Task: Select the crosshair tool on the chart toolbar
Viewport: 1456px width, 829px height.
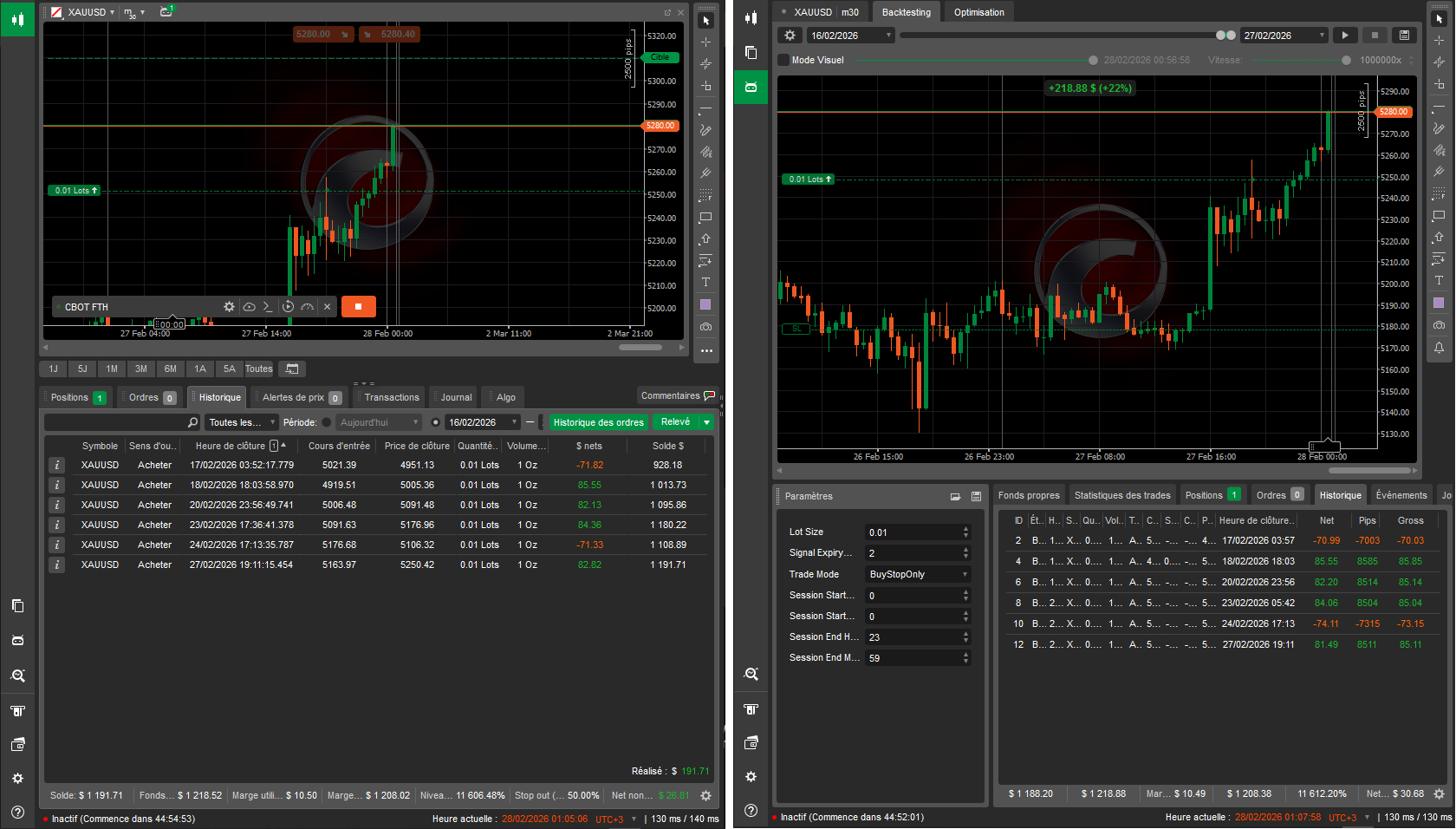Action: pos(705,41)
